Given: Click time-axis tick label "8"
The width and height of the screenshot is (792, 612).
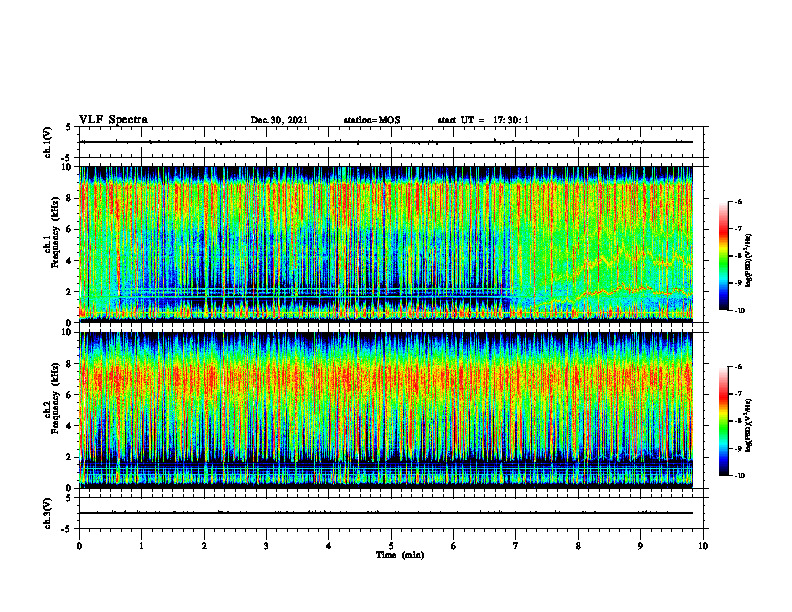Looking at the screenshot, I should click(x=578, y=546).
